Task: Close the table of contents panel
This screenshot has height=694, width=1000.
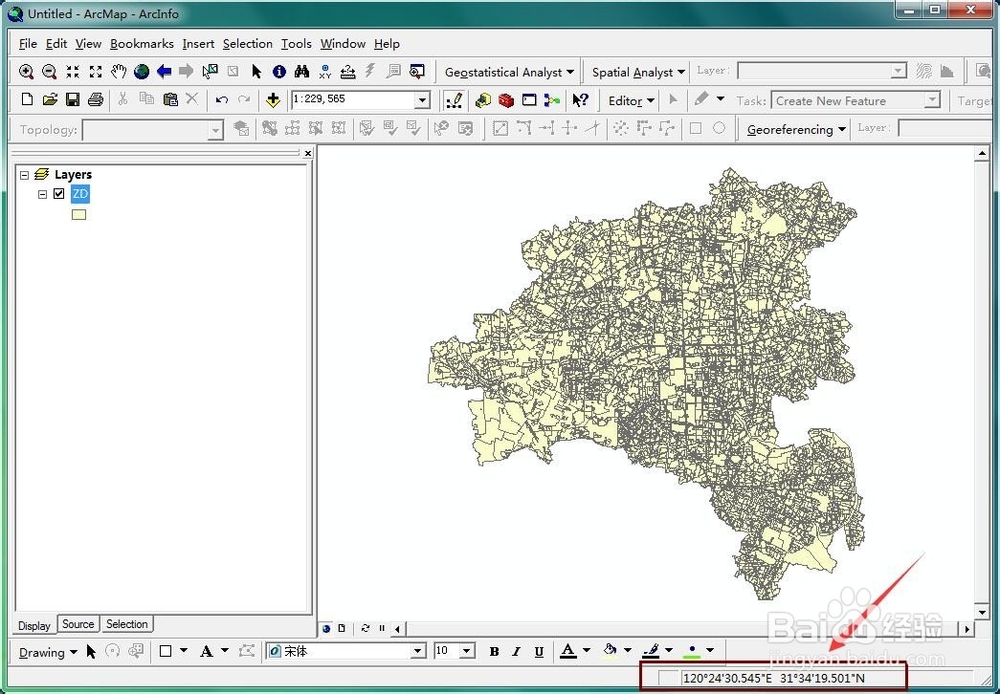Action: pos(308,153)
